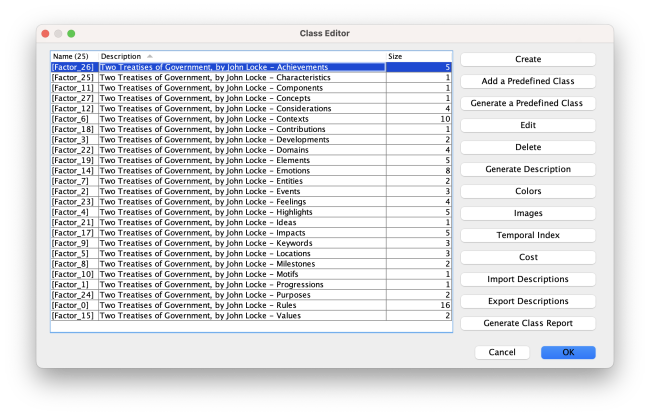
Task: Select the [Factor_21] name cell
Action: (75, 223)
